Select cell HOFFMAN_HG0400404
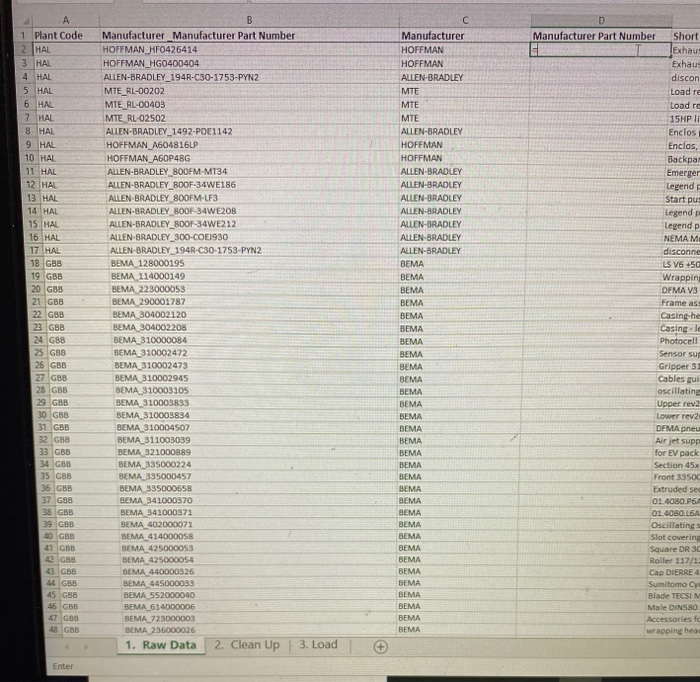Screen dimensions: 700x682 250,63
